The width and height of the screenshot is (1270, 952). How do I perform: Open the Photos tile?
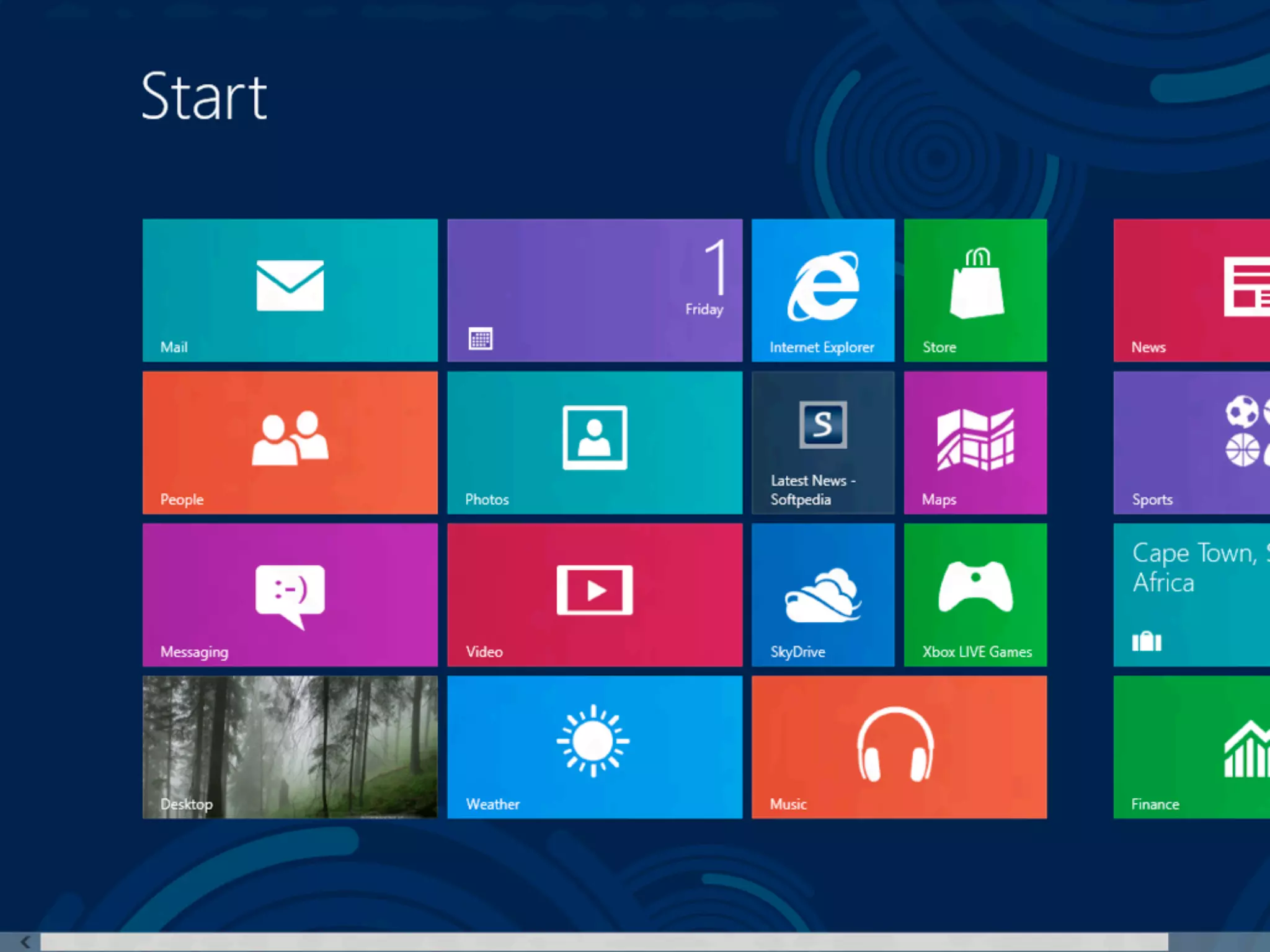click(594, 443)
